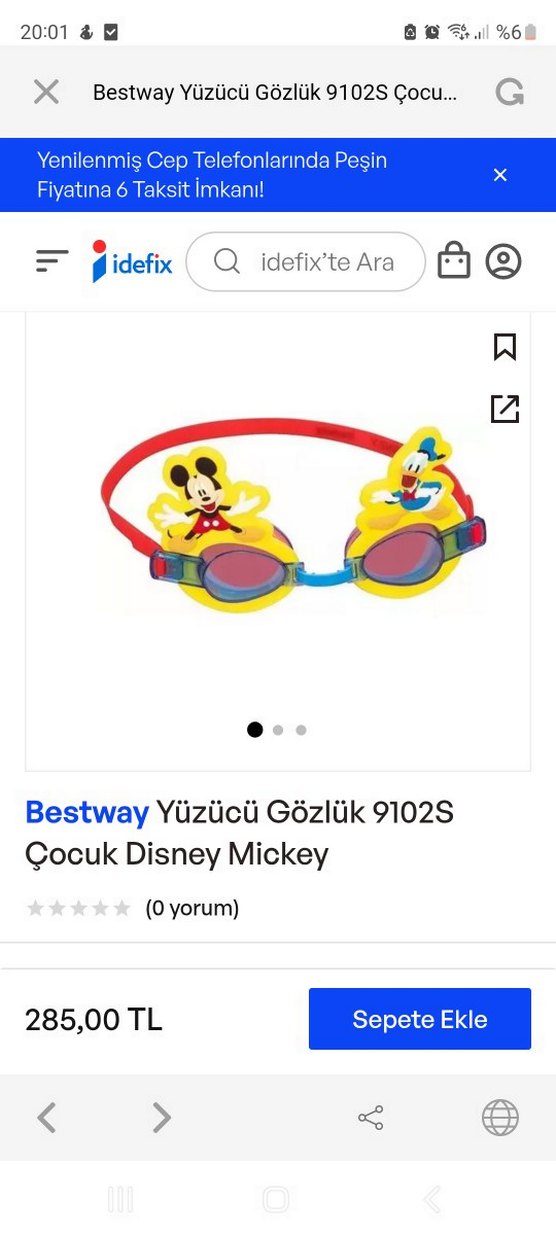Go to idefix home via logo

click(132, 262)
